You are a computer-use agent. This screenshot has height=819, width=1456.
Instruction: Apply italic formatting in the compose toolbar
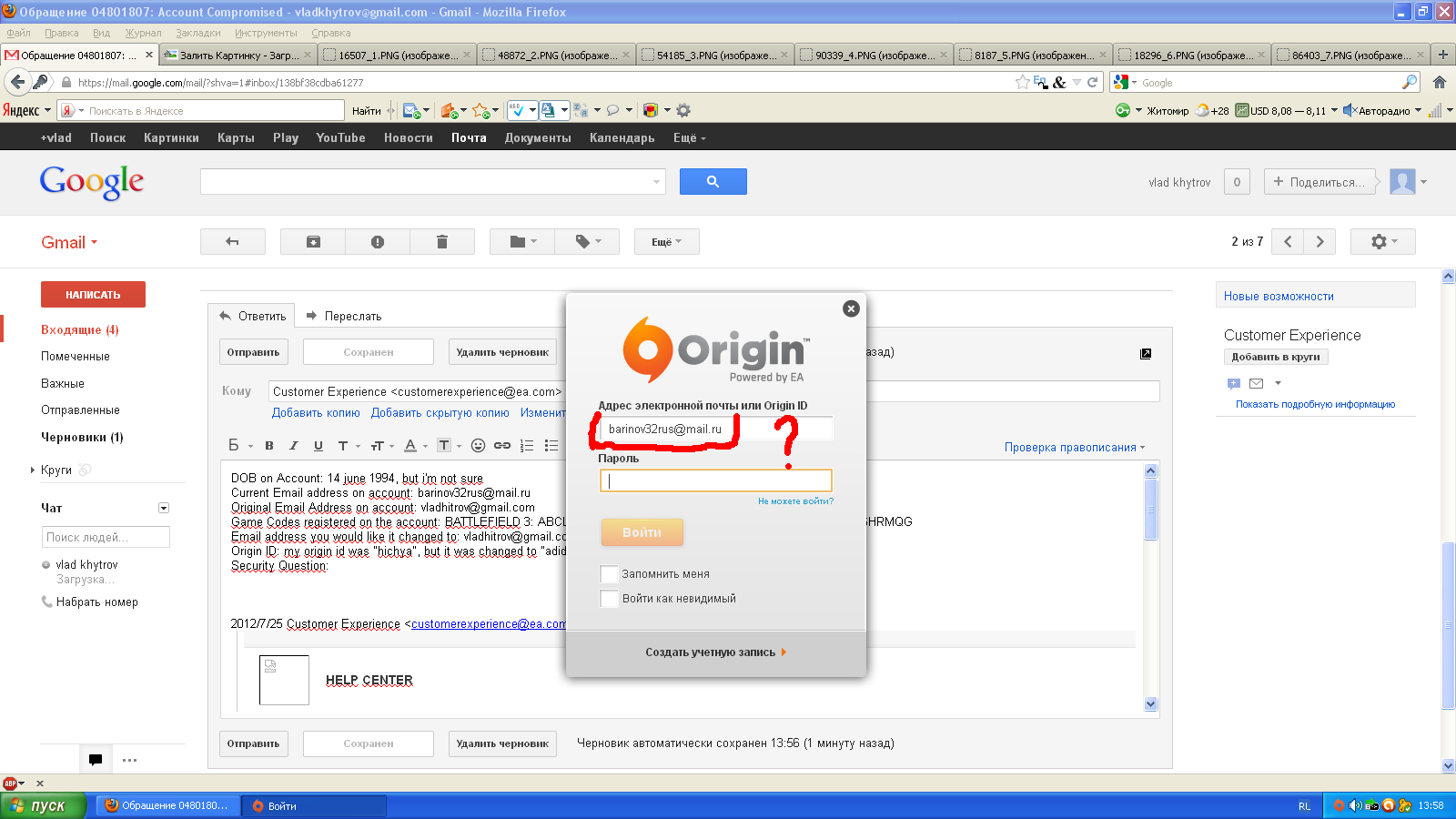pyautogui.click(x=293, y=446)
